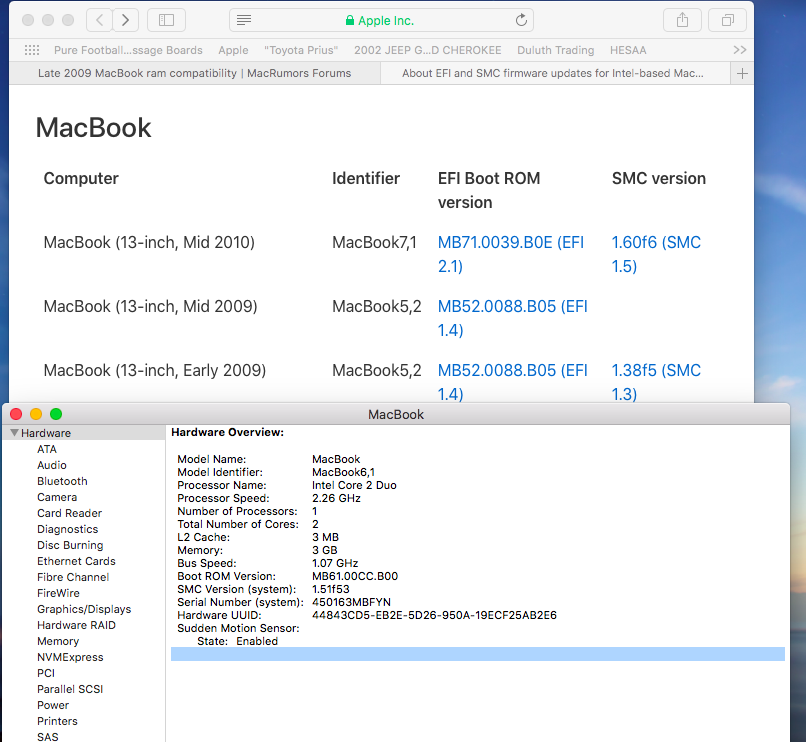Open the Reader view icon in address bar

pos(244,20)
